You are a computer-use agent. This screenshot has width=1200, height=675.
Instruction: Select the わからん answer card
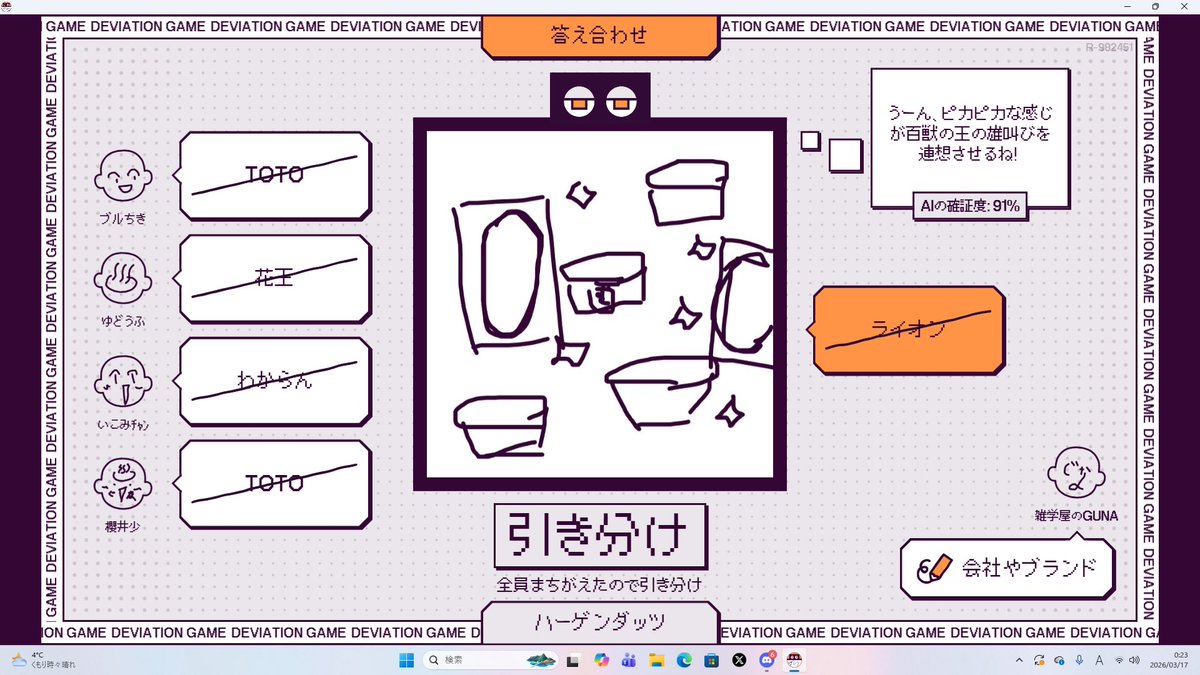(275, 381)
